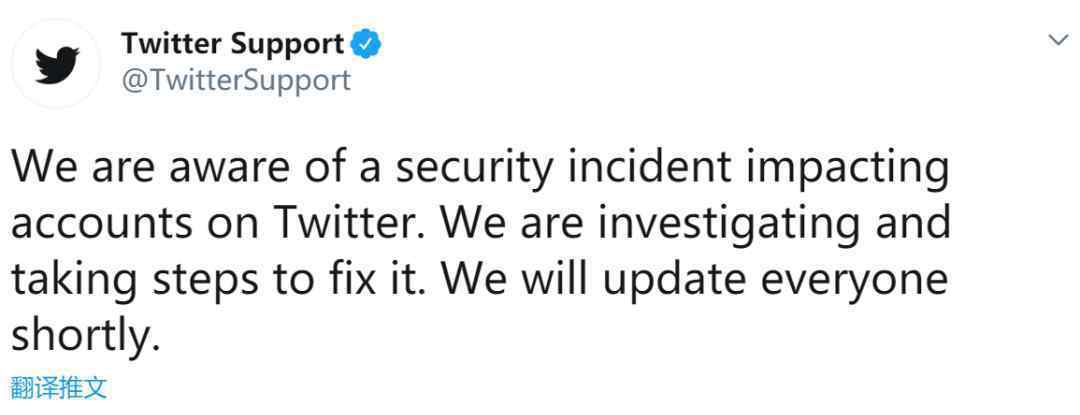Click the word "fix" in the tweet
The image size is (1080, 415).
368,281
